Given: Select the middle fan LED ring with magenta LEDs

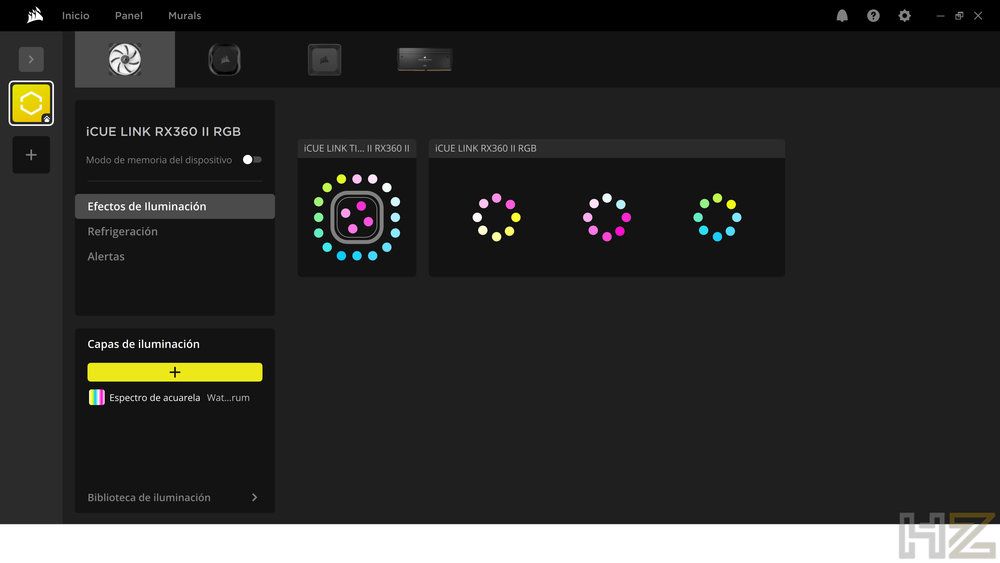Looking at the screenshot, I should click(607, 217).
